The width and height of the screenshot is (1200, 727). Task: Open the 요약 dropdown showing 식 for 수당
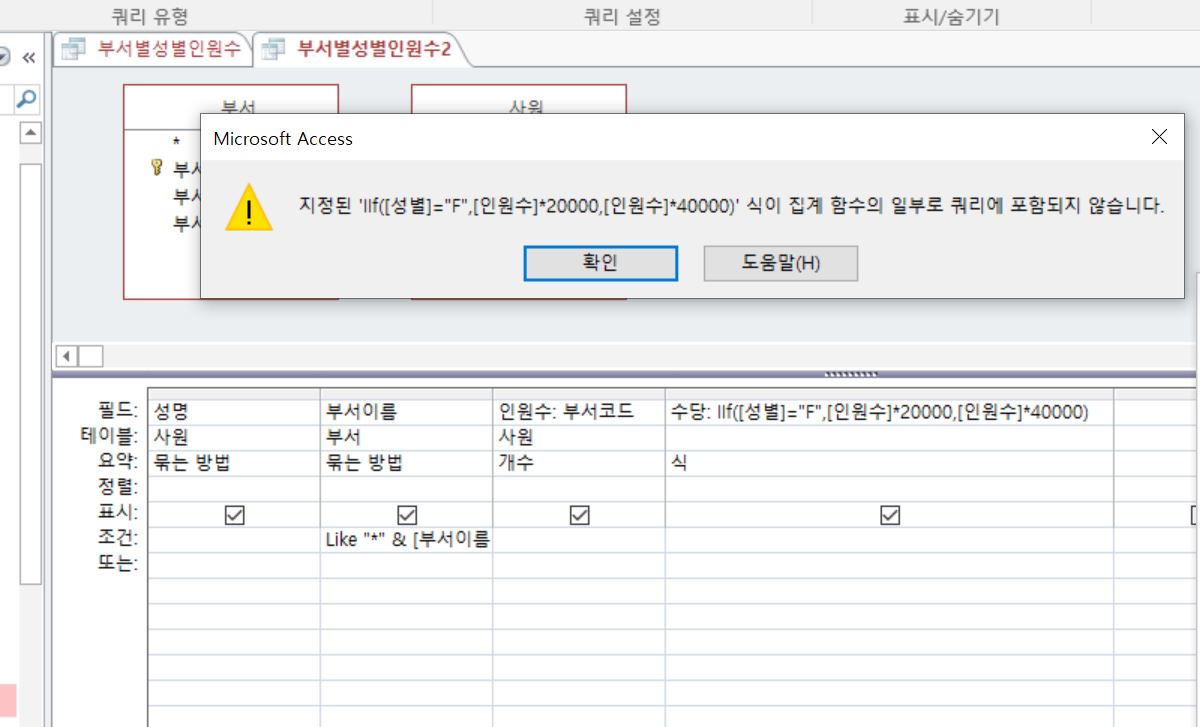point(888,463)
